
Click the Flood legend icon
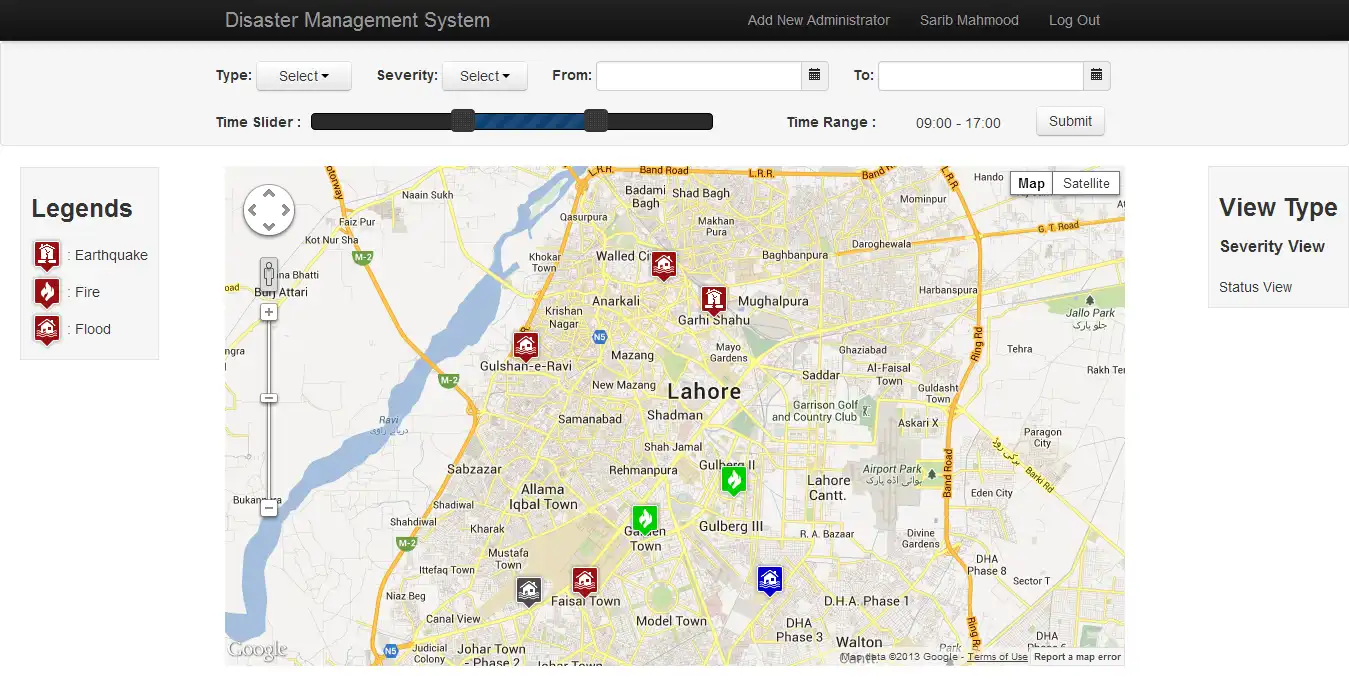(46, 329)
